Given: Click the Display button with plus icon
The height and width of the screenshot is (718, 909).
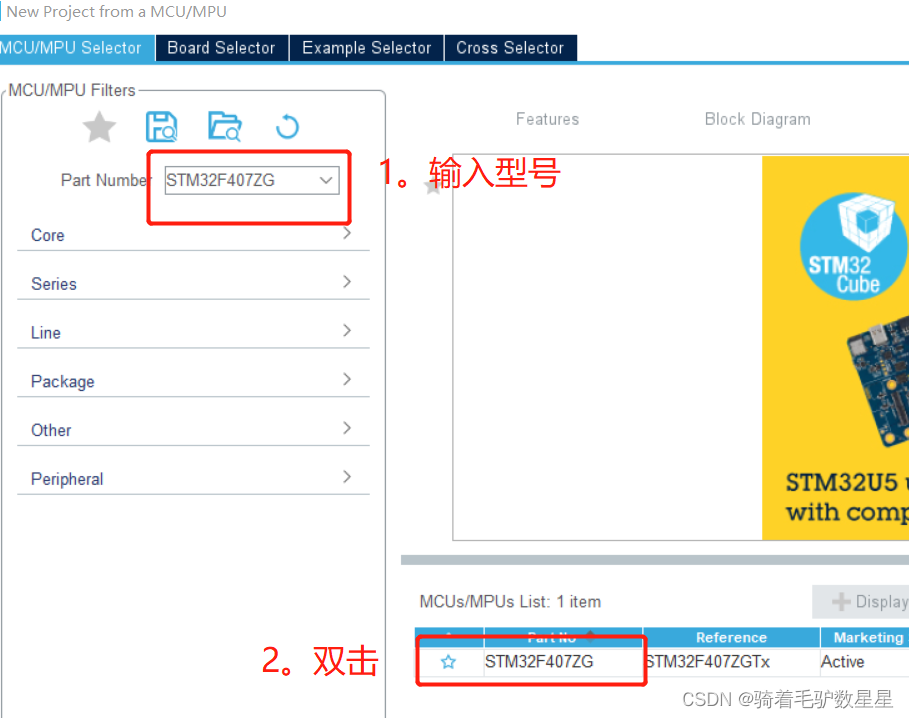Looking at the screenshot, I should pyautogui.click(x=861, y=602).
